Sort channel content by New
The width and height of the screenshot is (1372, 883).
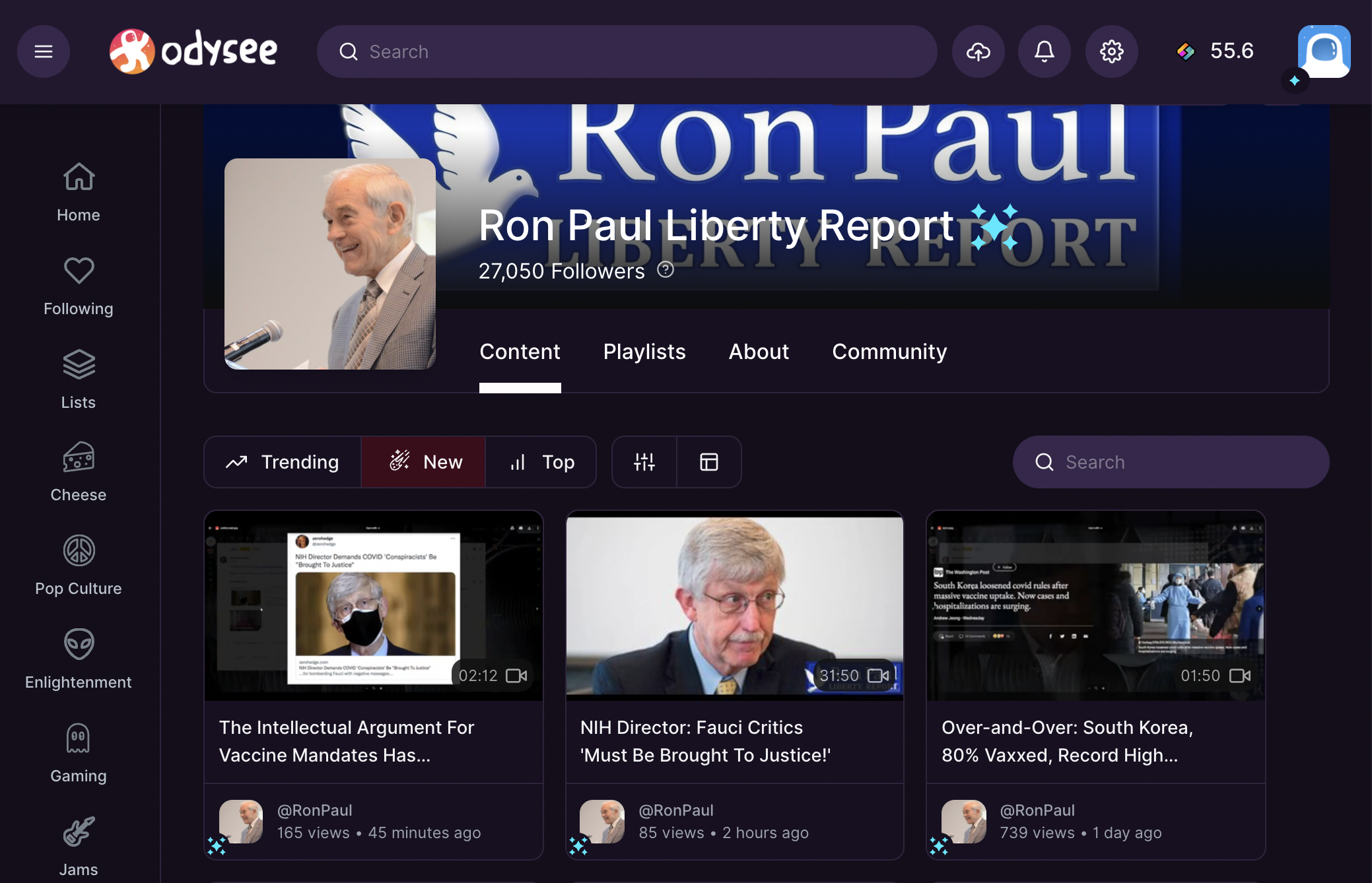(423, 462)
